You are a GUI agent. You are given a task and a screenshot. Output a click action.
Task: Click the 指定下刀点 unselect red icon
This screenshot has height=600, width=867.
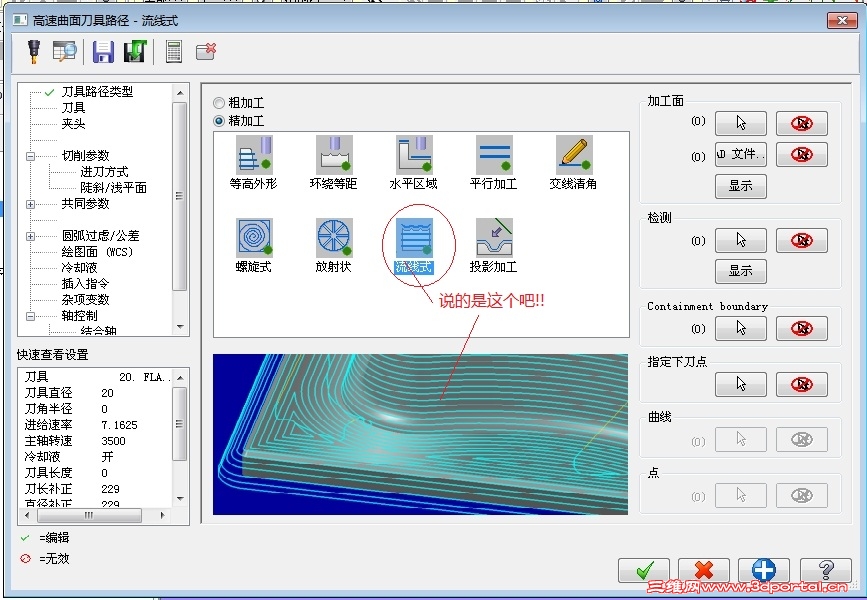click(802, 384)
